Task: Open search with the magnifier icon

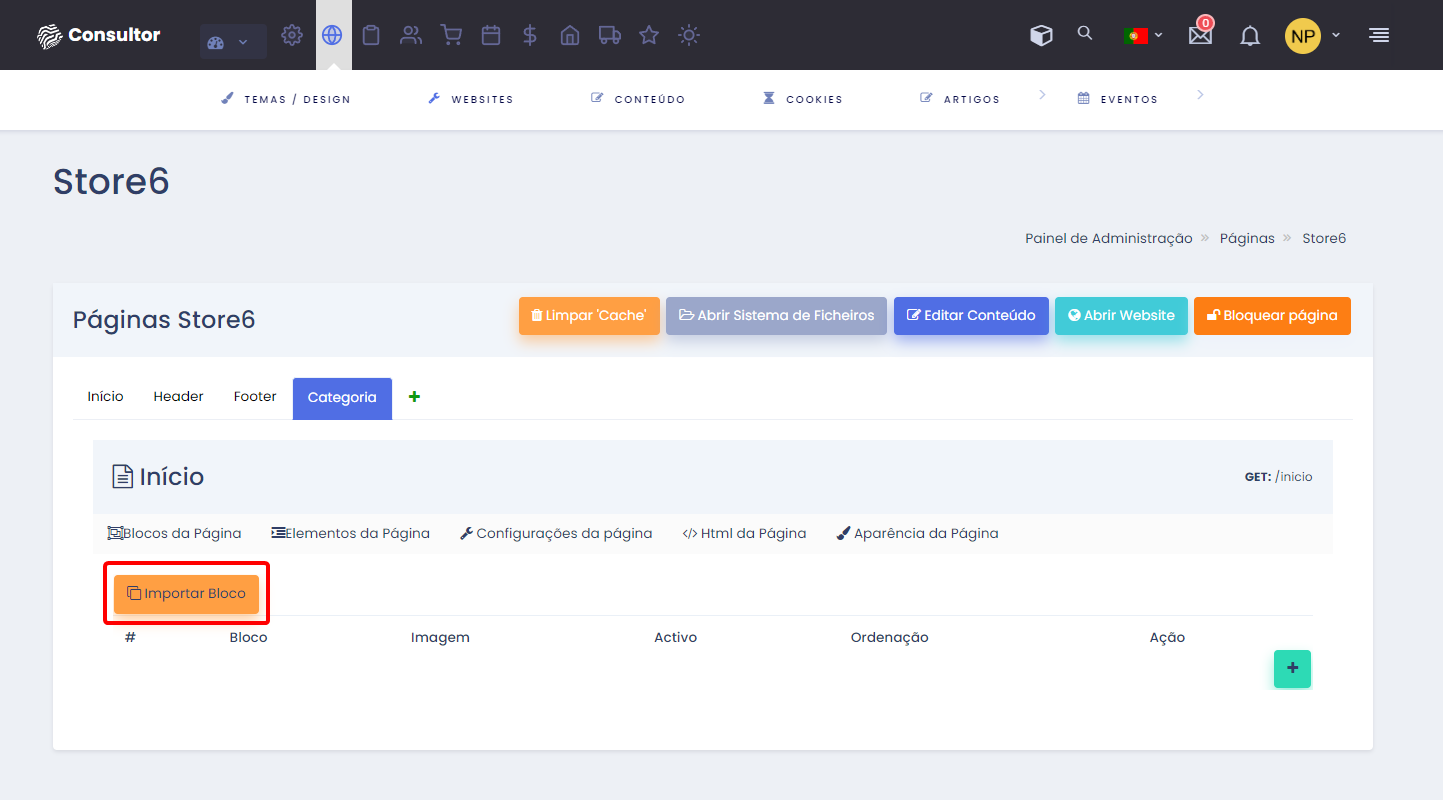Action: coord(1085,33)
